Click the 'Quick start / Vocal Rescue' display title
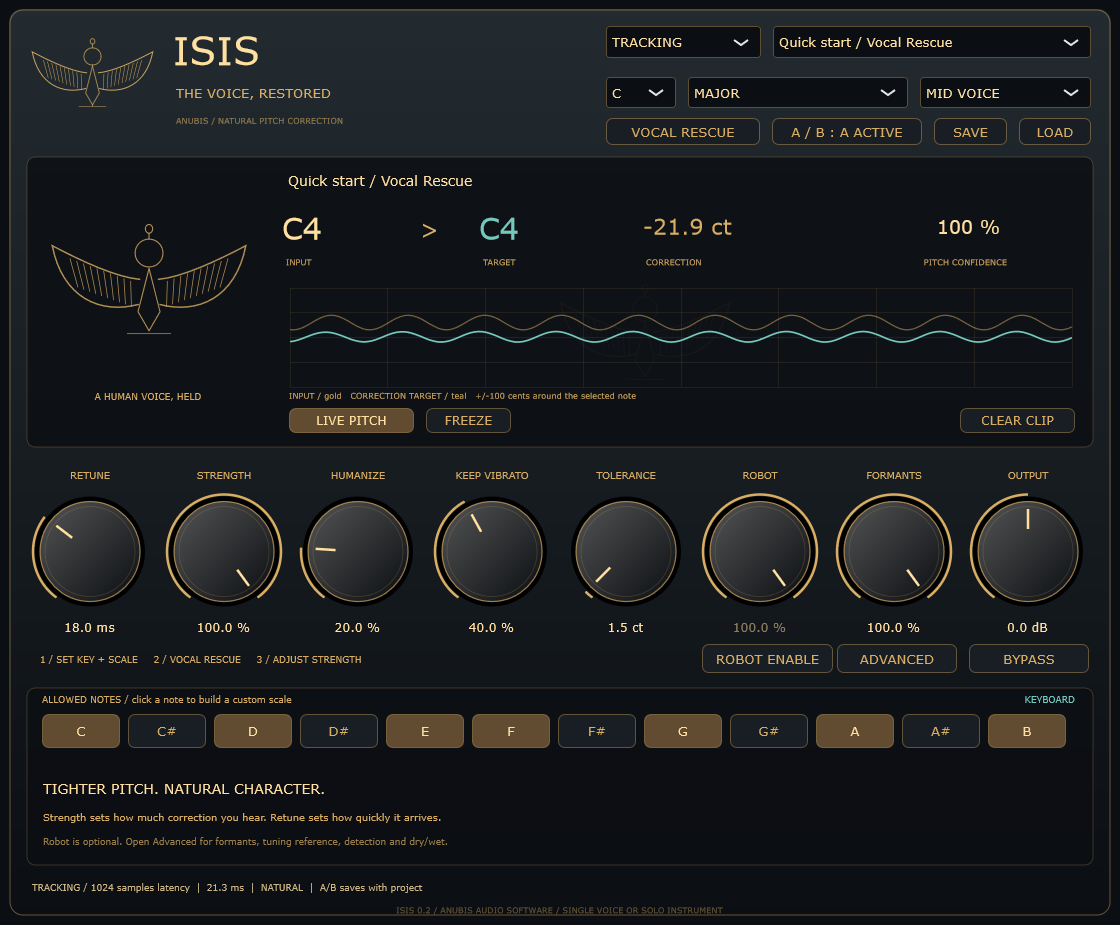This screenshot has width=1120, height=925. tap(380, 181)
